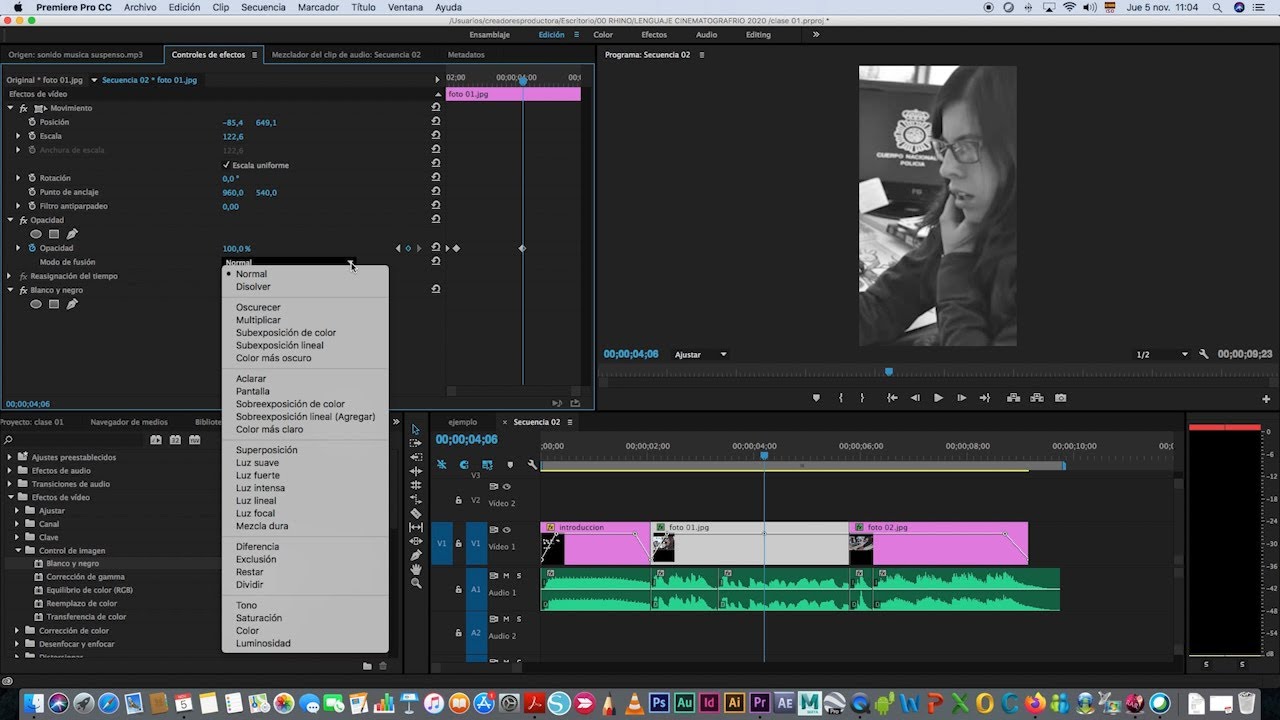Toggle Video 2 track eye visibility
This screenshot has height=720, width=1280.
coord(507,487)
